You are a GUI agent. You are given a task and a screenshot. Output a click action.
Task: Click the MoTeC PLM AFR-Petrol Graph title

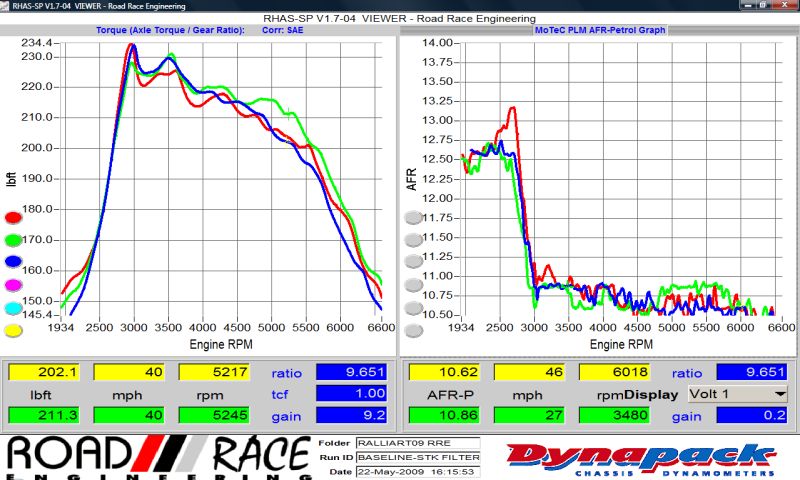(x=598, y=30)
